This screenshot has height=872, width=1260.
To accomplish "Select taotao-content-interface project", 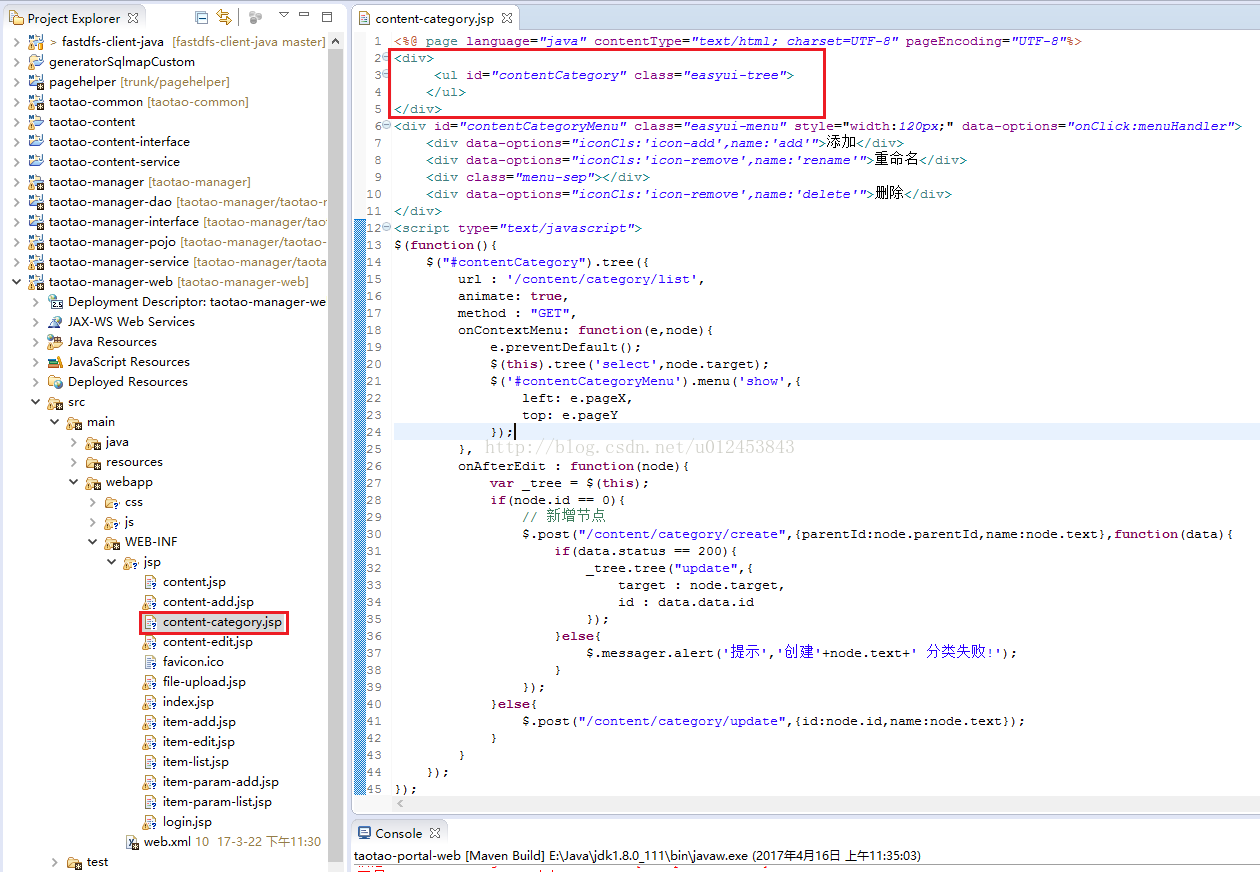I will click(x=119, y=141).
